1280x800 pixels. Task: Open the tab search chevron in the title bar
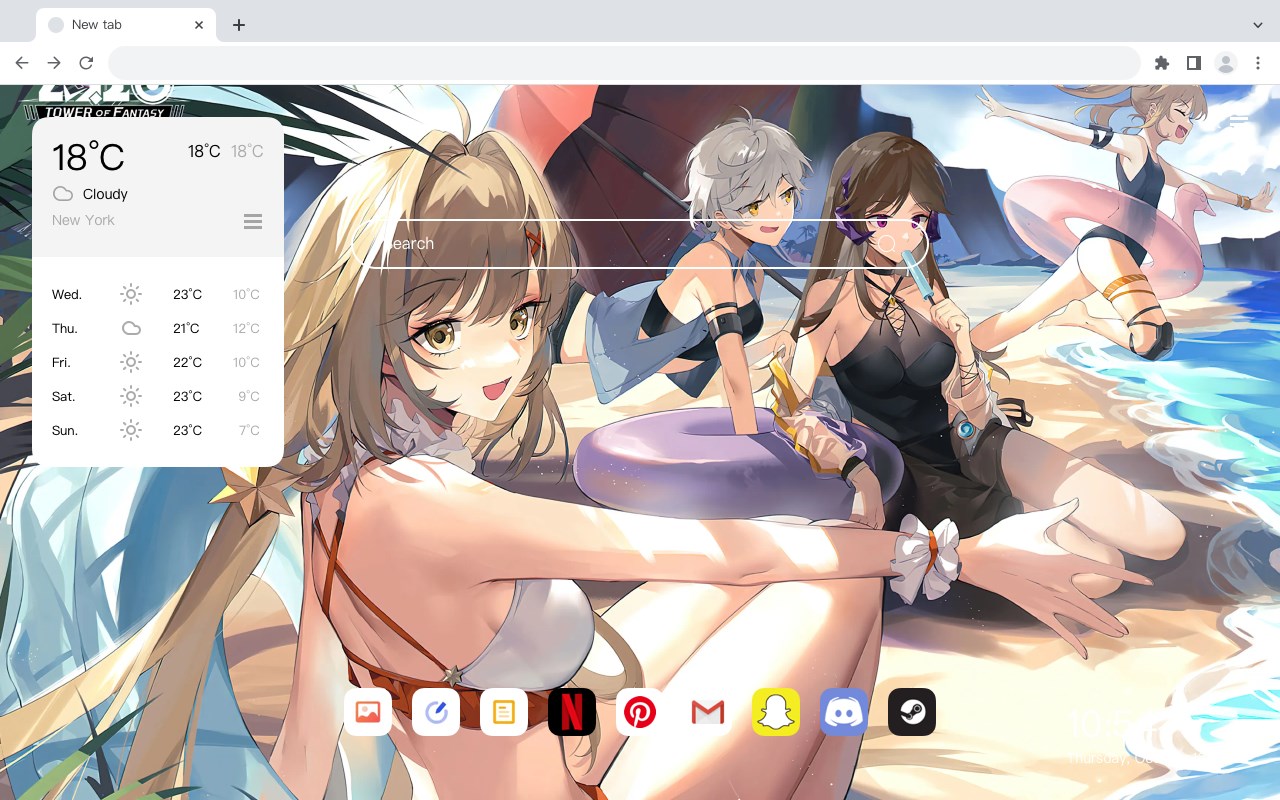(x=1257, y=24)
